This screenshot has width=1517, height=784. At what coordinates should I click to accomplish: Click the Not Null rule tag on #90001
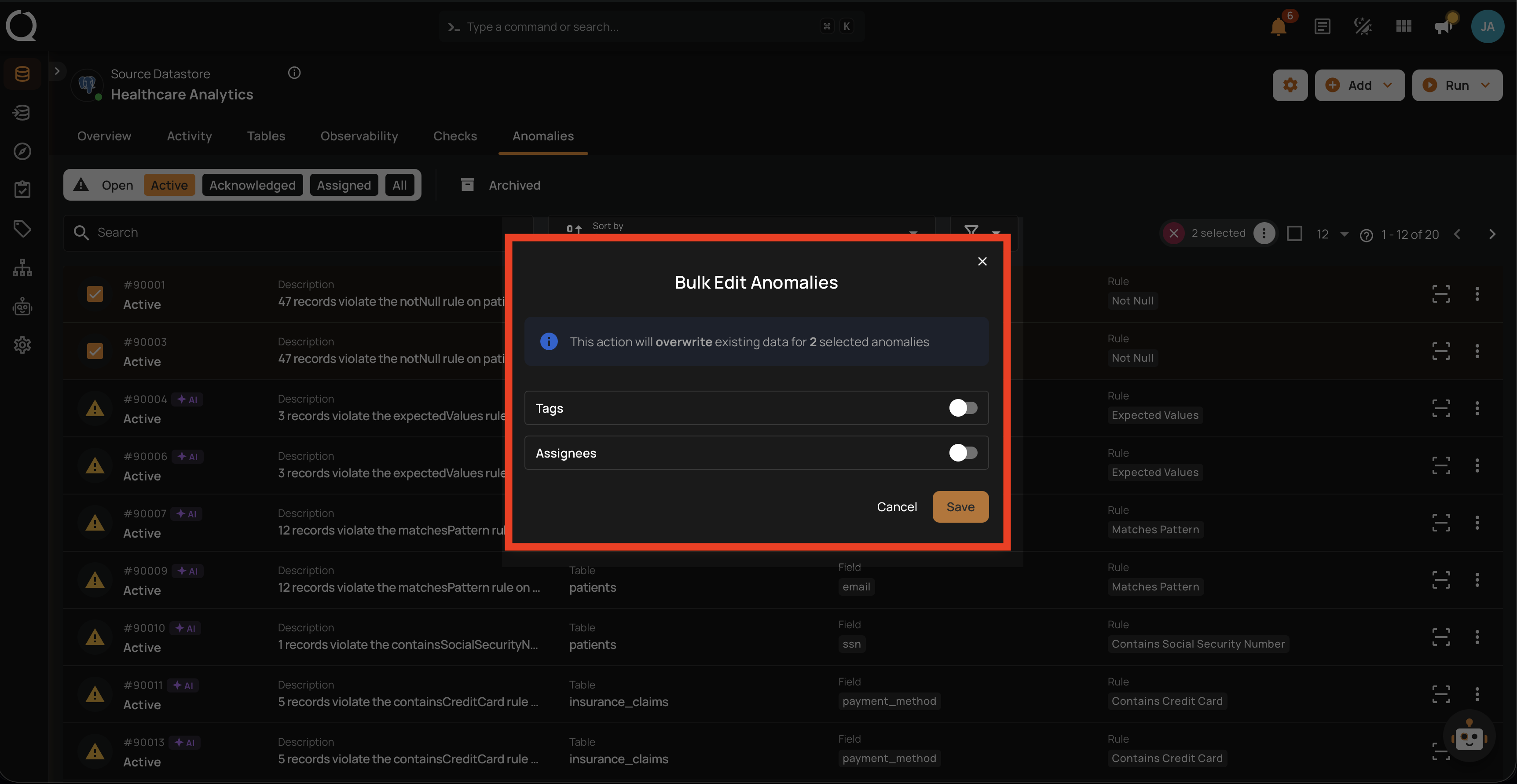pos(1132,300)
